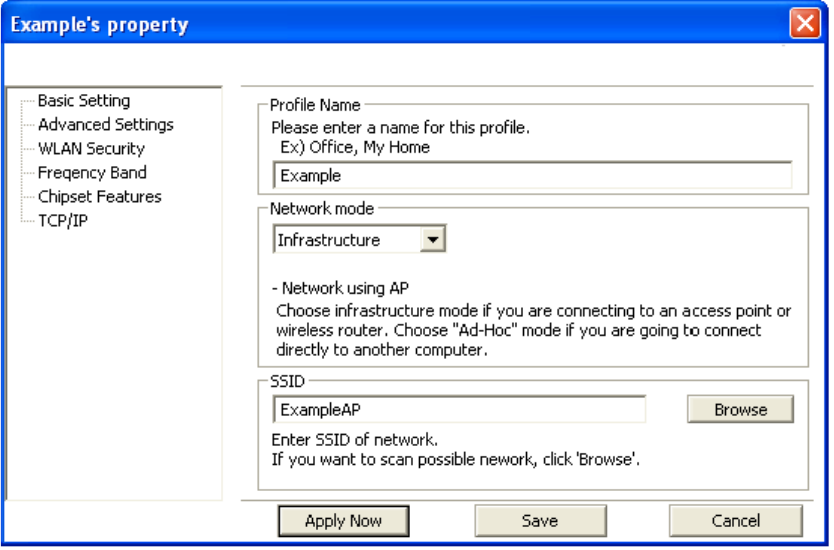The height and width of the screenshot is (550, 834).
Task: Cancel the property dialog
Action: (x=736, y=521)
